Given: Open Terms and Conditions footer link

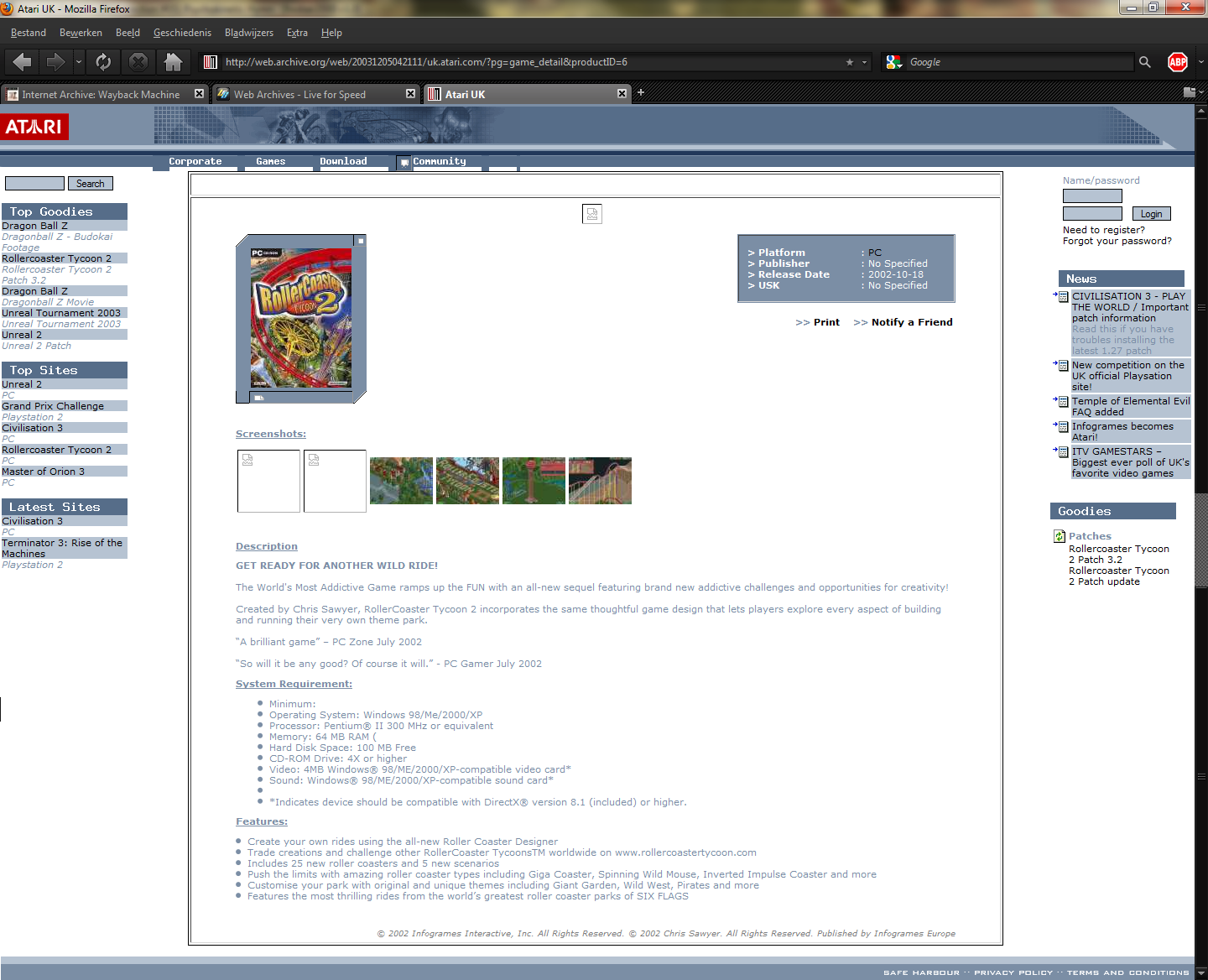Looking at the screenshot, I should click(1127, 972).
